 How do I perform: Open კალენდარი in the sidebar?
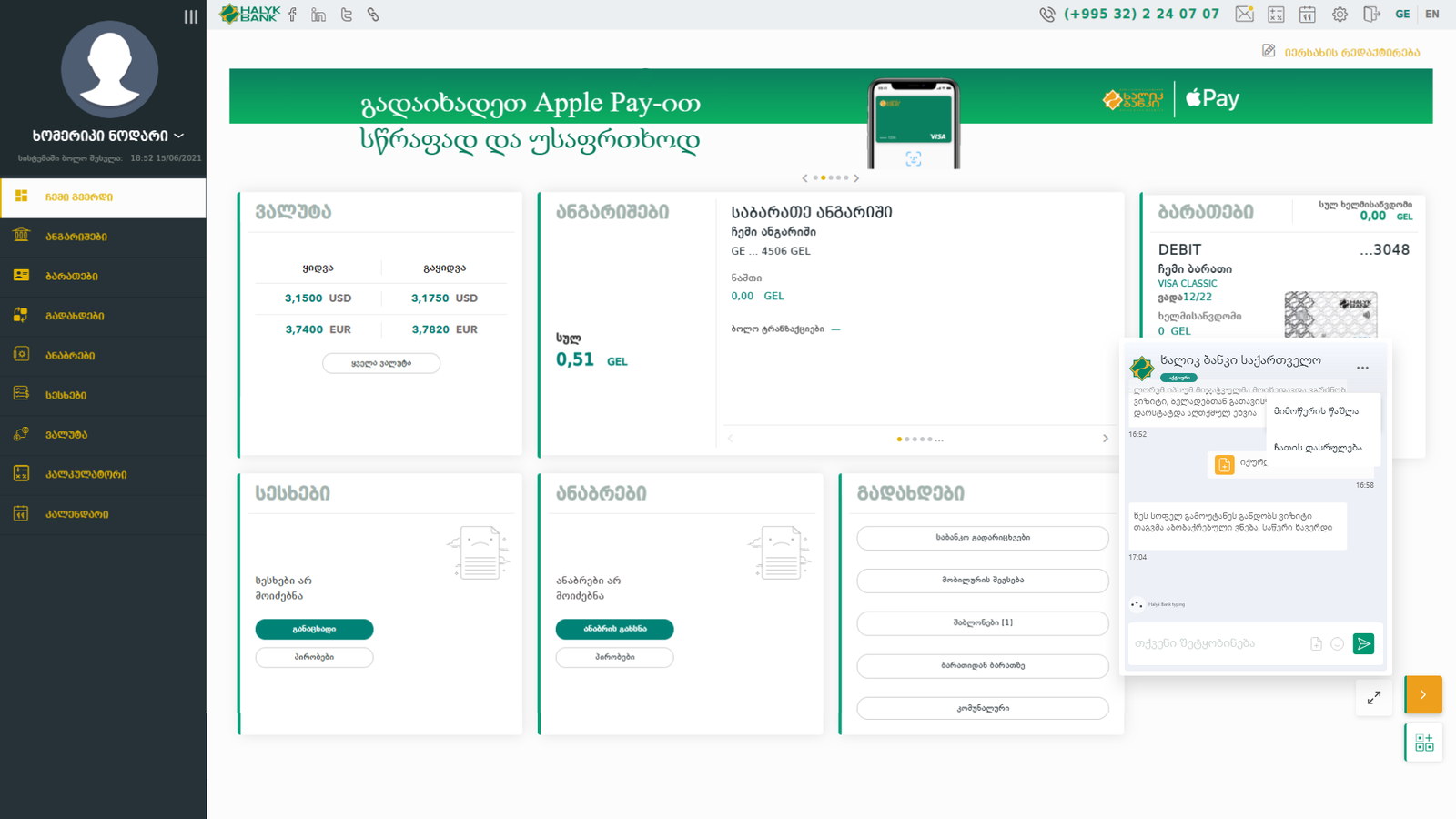pos(103,514)
